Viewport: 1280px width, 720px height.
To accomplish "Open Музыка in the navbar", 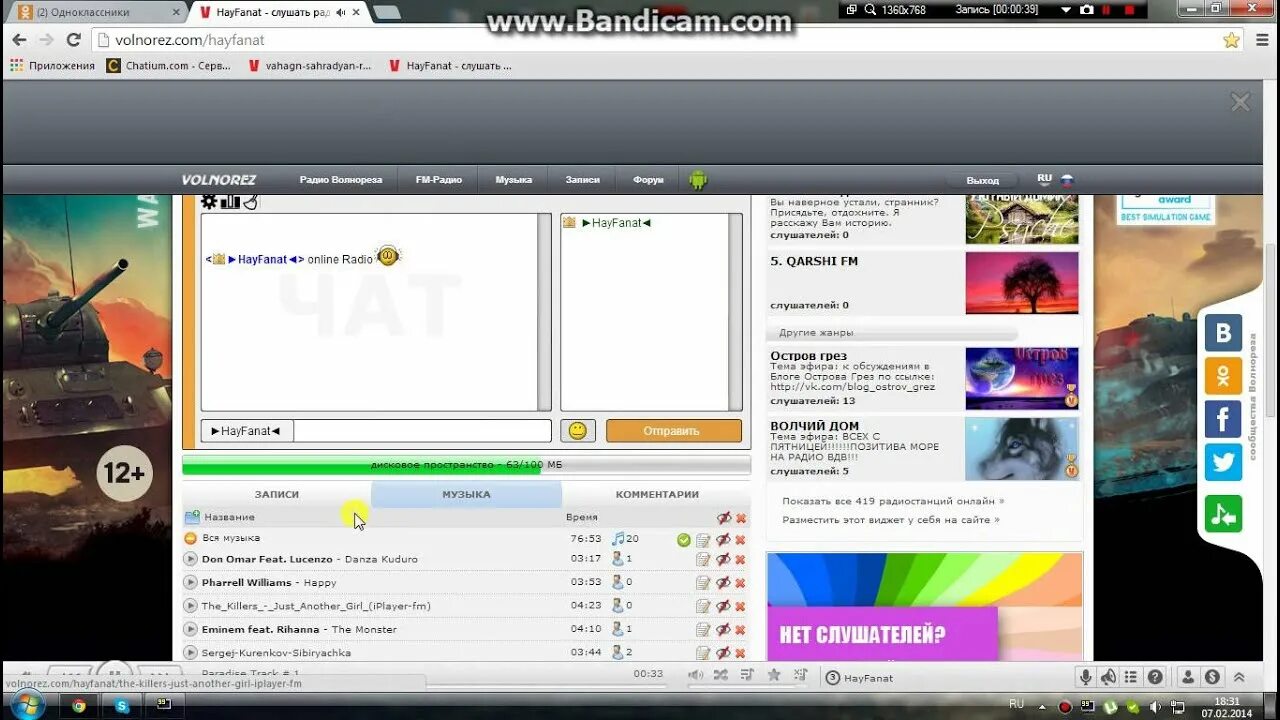I will point(514,180).
